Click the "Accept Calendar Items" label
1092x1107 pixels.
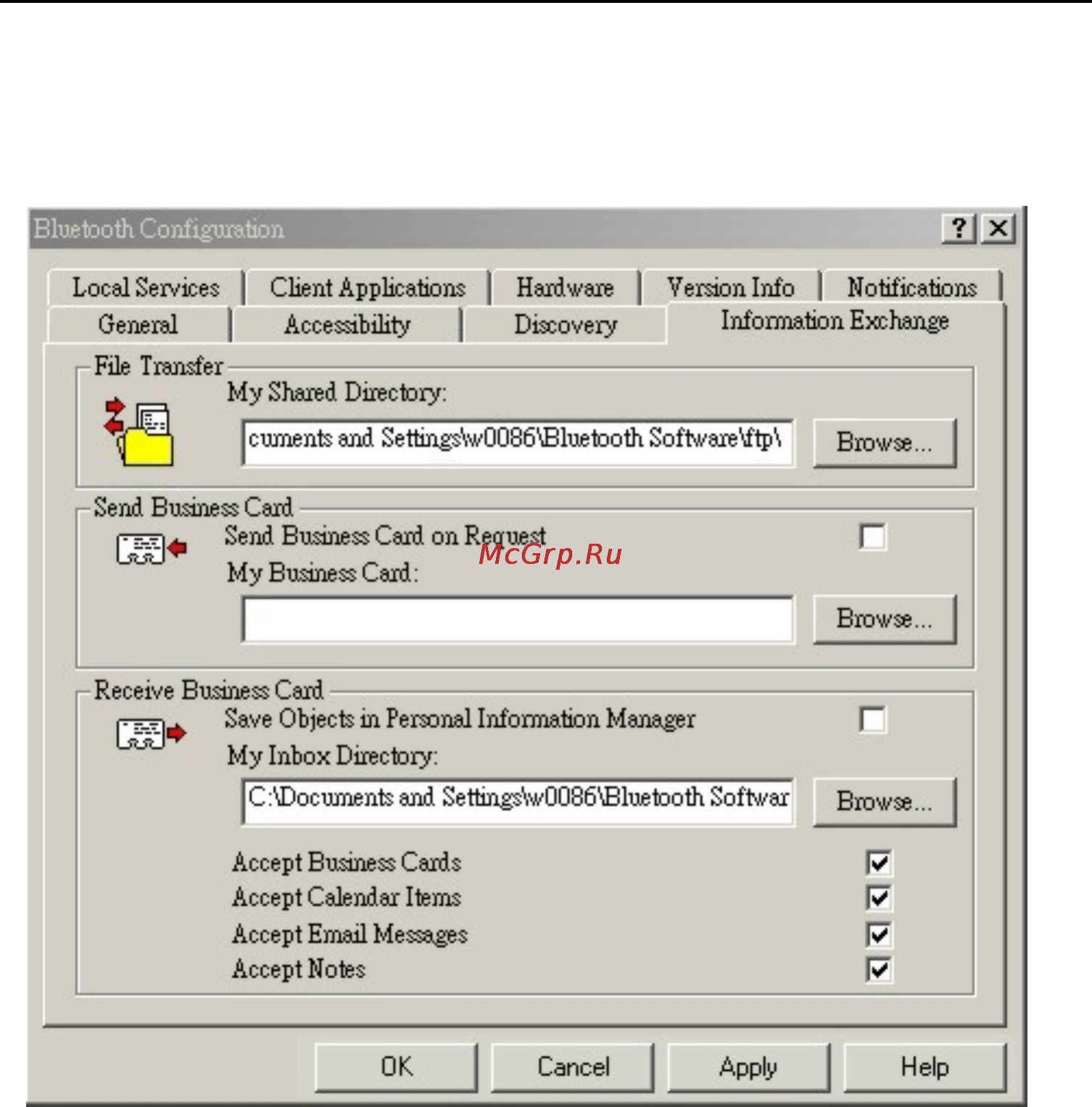[x=347, y=897]
